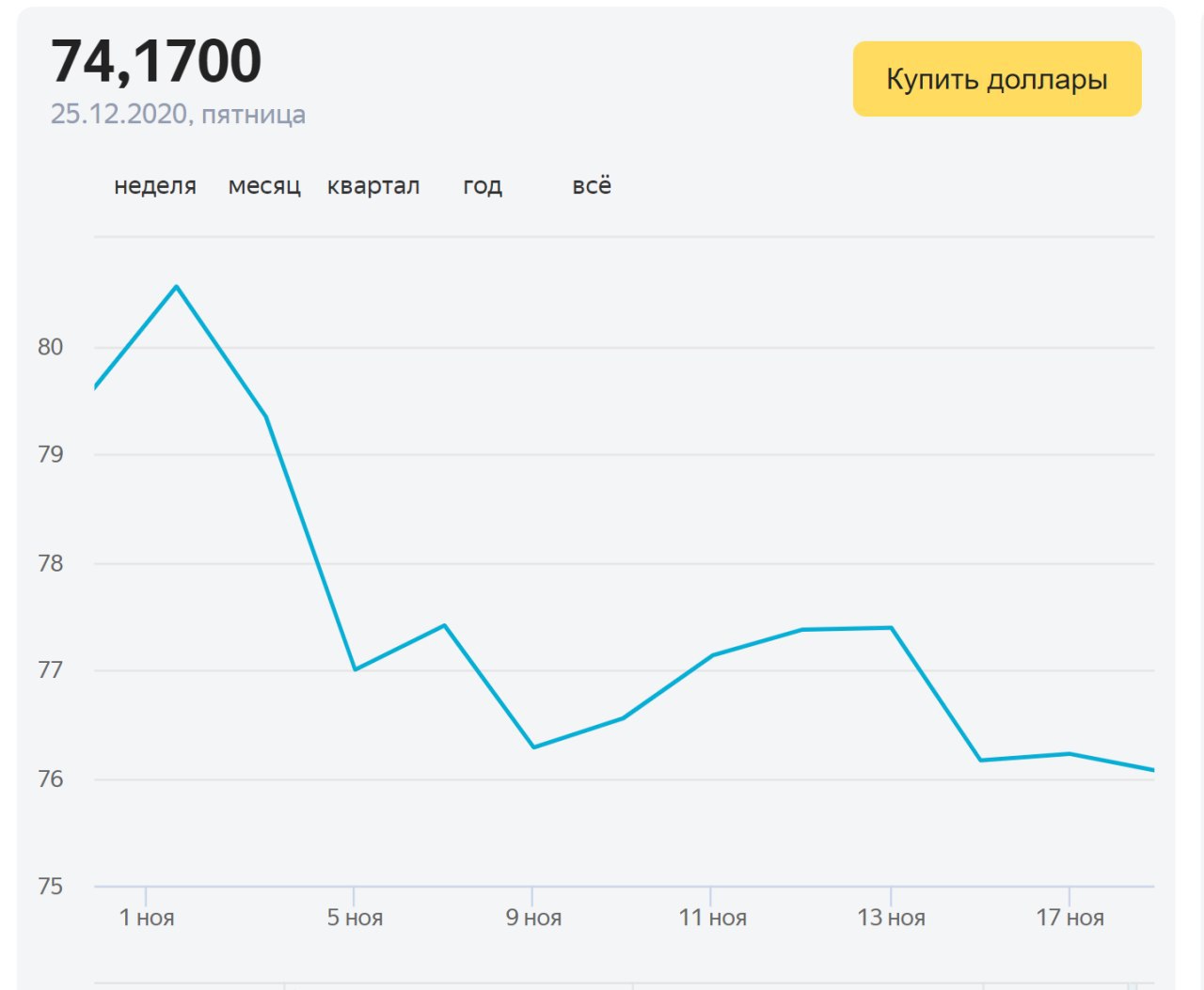Choose the "квартал" period tab
The width and height of the screenshot is (1204, 990).
pyautogui.click(x=373, y=185)
